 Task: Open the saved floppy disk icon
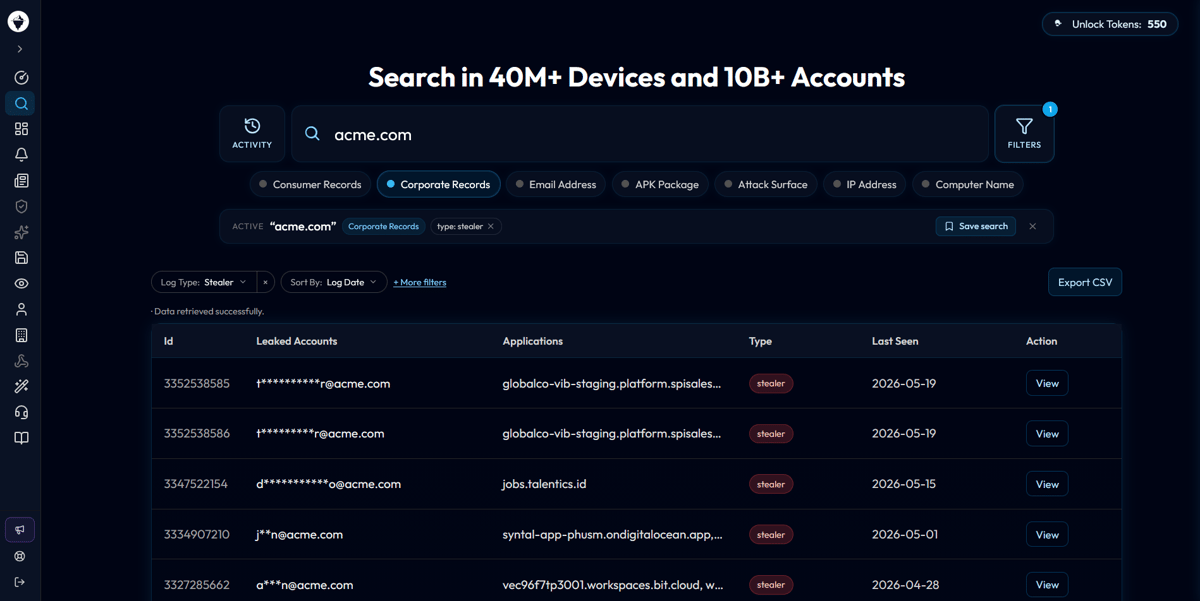(x=21, y=258)
